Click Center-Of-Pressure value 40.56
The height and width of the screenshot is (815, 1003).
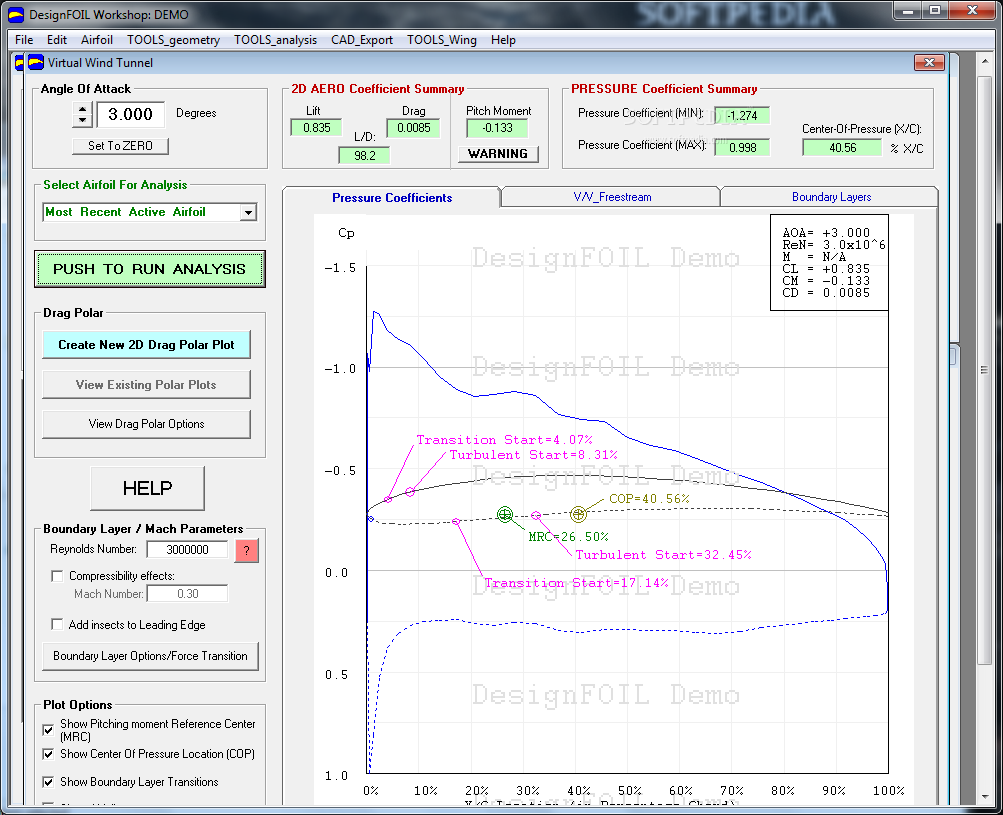coord(842,148)
